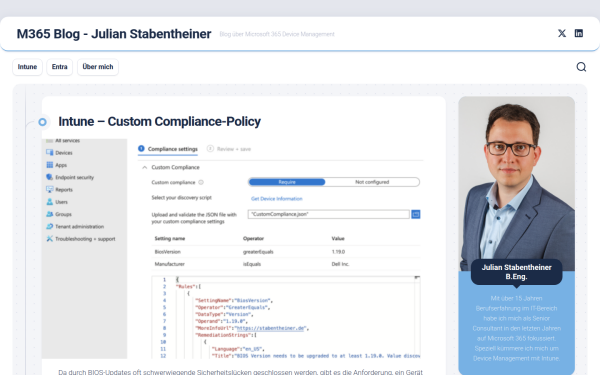
Task: Click the isEquals operator cell
Action: tap(252, 264)
